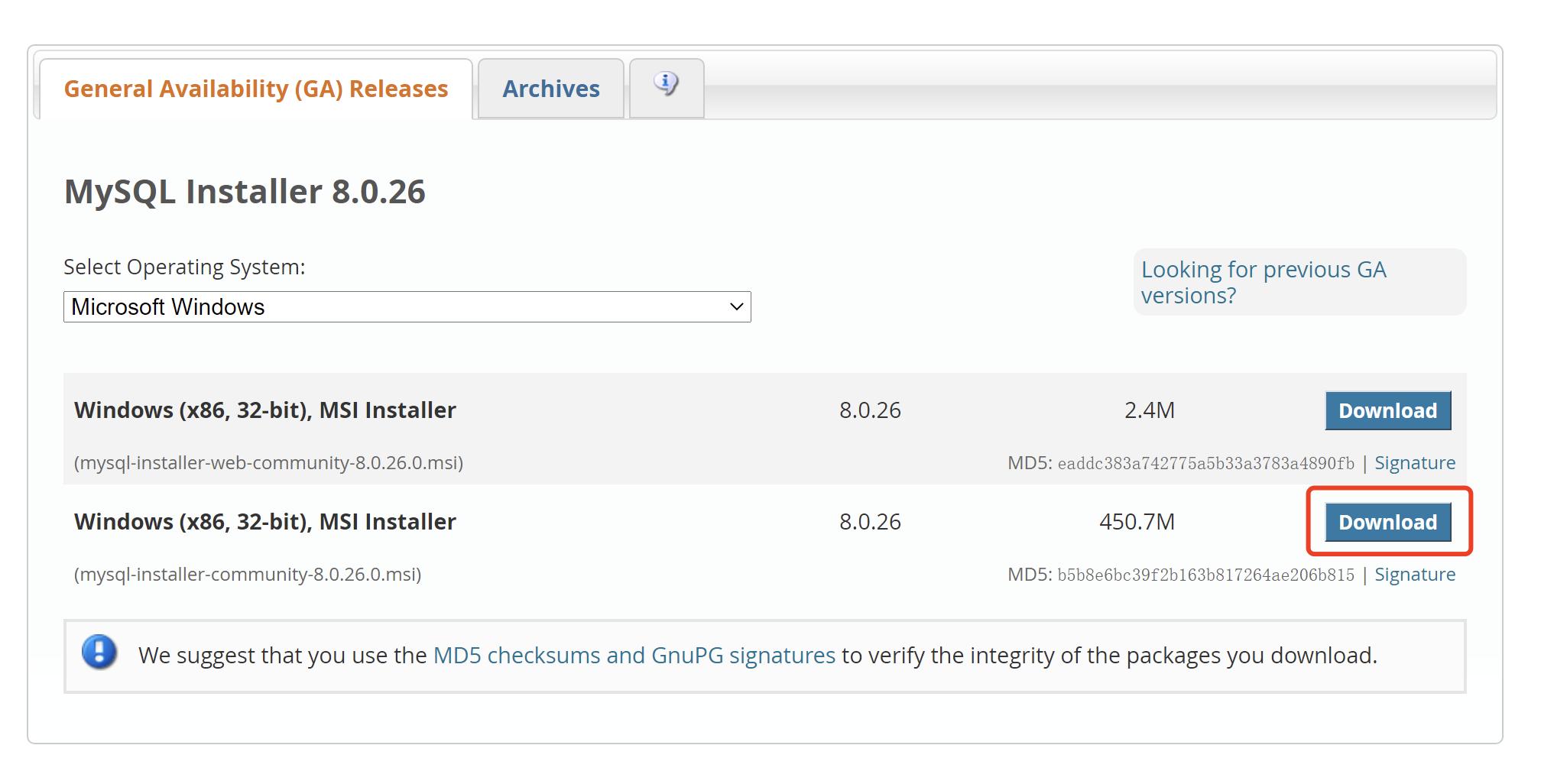Open Signature link for the web-community installer
Screen dimensions: 1541x784
(1415, 463)
